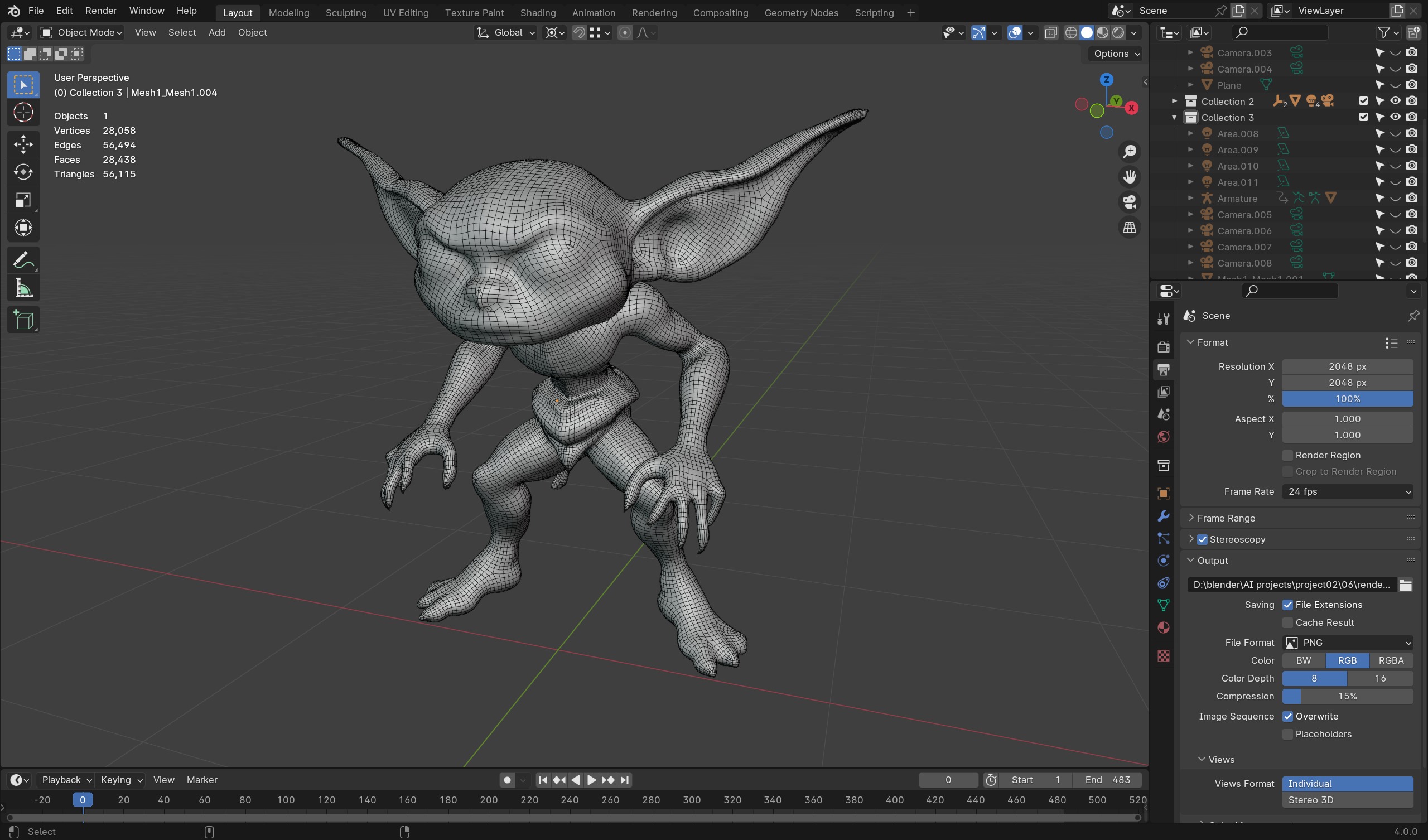Open the World properties tab
The width and height of the screenshot is (1428, 840).
tap(1164, 436)
